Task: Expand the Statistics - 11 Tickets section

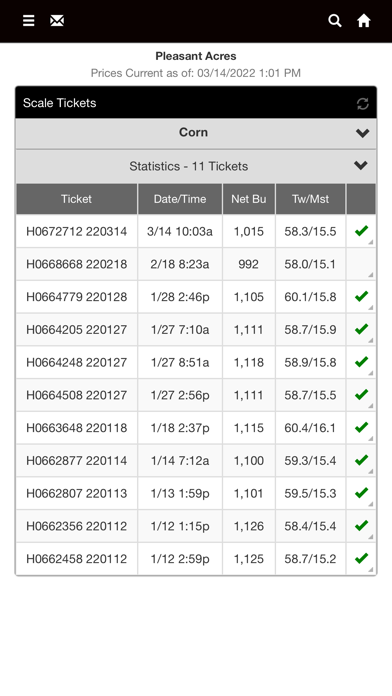Action: point(196,166)
